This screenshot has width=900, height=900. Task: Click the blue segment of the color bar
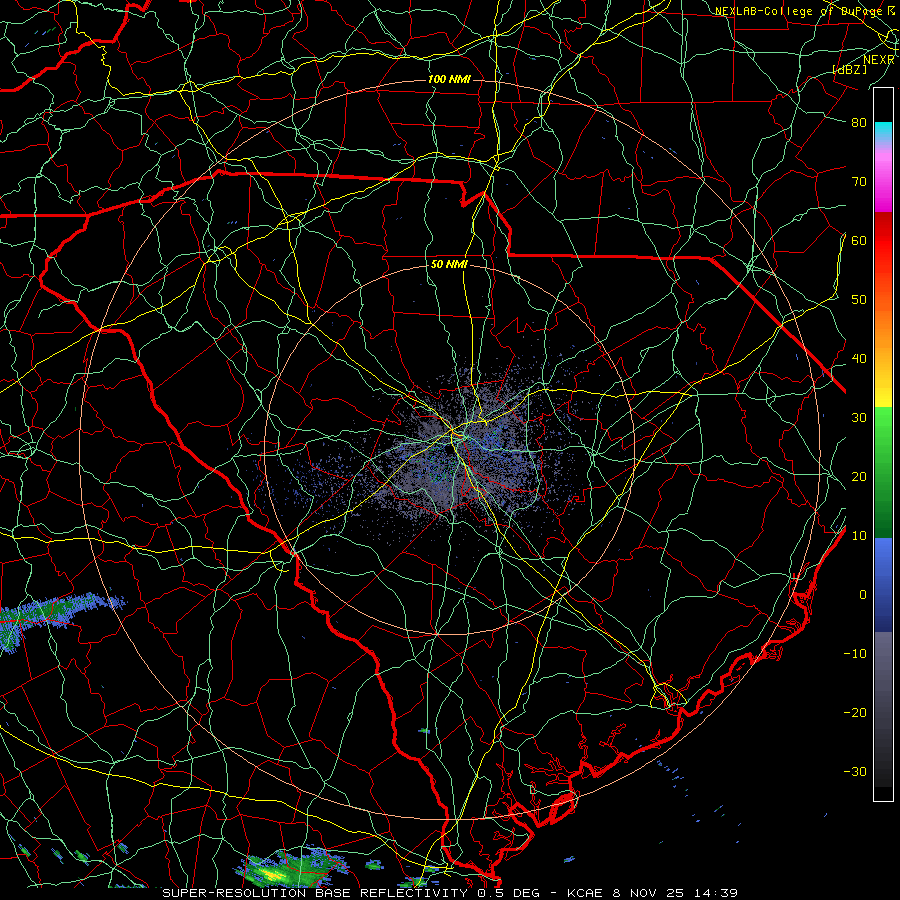[883, 584]
